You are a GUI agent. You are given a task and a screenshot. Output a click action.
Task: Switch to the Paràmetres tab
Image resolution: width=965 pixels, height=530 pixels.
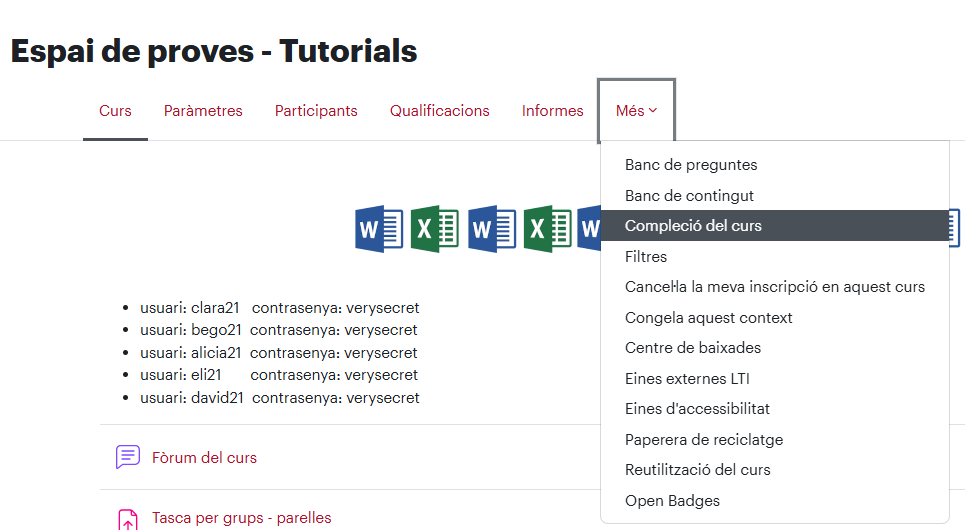point(203,111)
